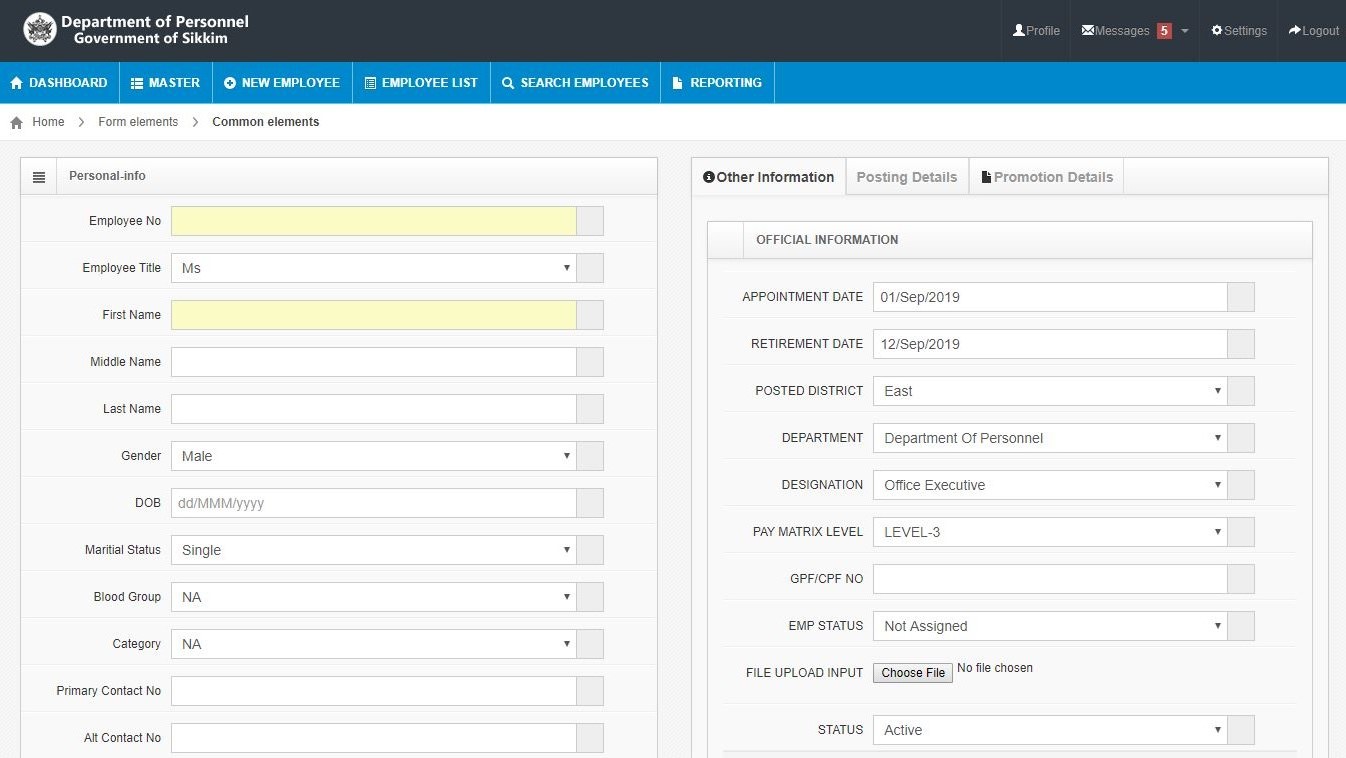Click the Sikkim government emblem logo

click(40, 30)
